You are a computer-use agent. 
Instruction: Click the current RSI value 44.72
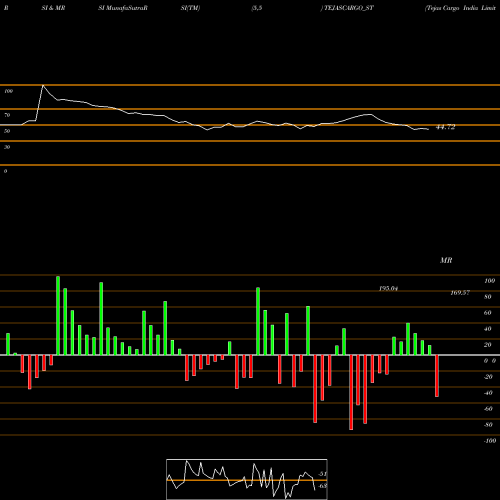click(446, 127)
